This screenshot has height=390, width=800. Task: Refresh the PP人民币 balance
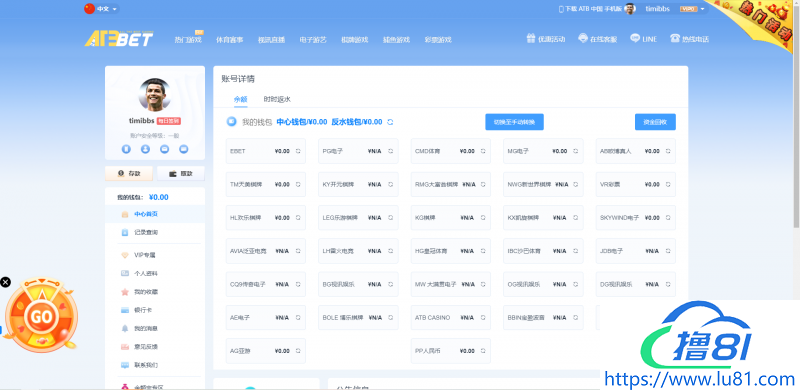pos(483,351)
